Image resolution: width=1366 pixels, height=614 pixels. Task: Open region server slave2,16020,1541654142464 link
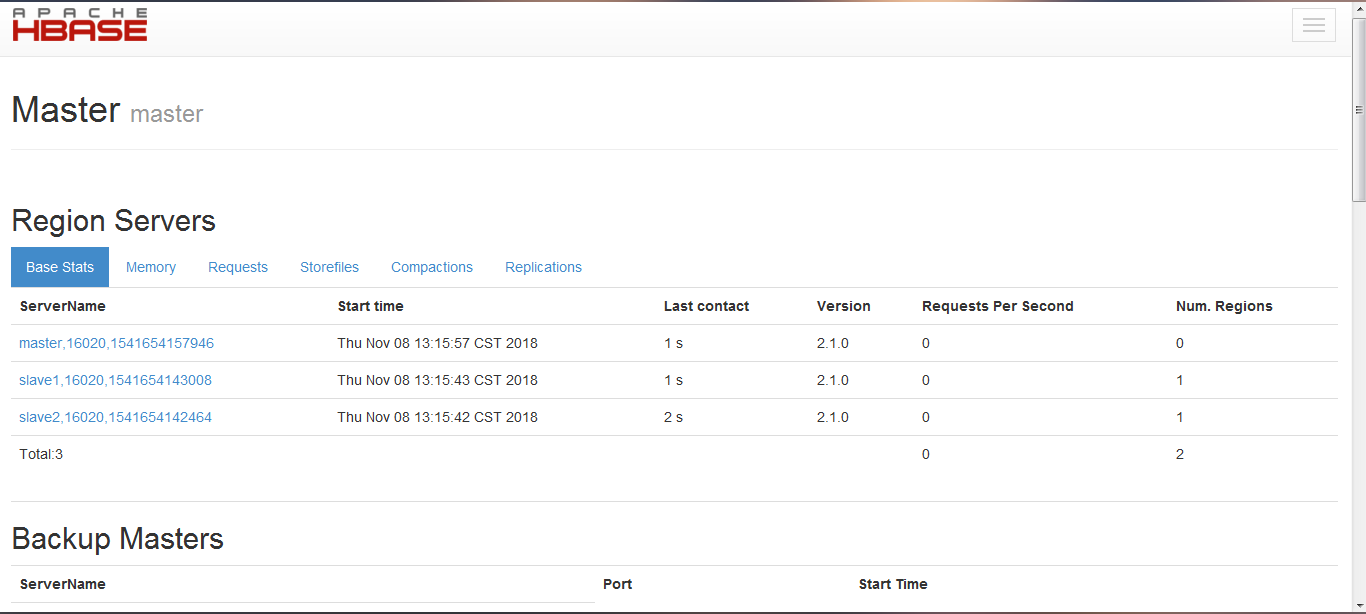click(115, 417)
